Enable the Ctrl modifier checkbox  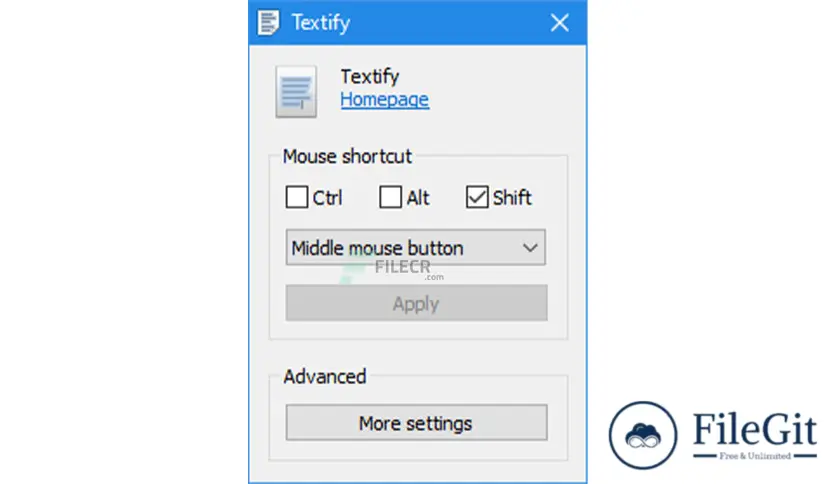296,197
